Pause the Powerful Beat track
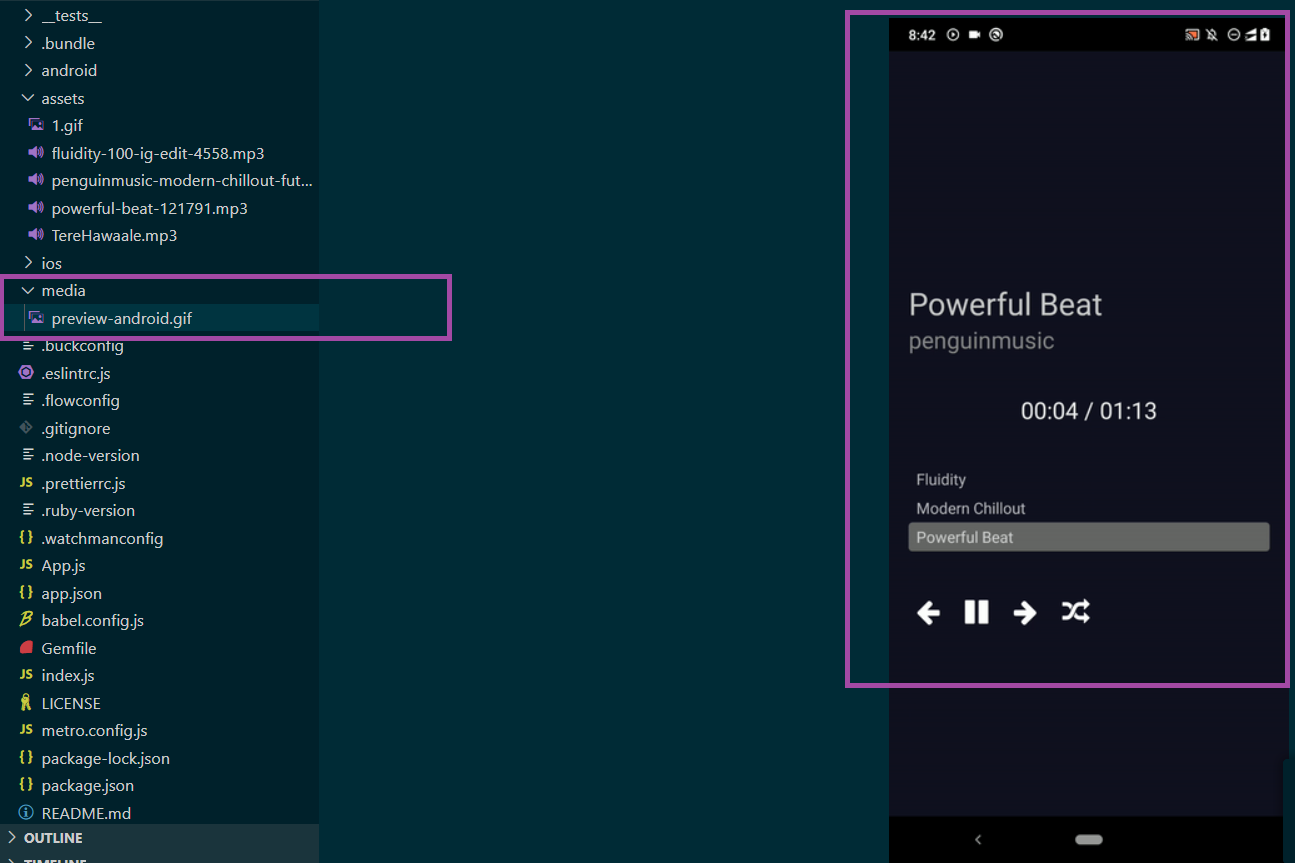The image size is (1295, 863). tap(976, 612)
